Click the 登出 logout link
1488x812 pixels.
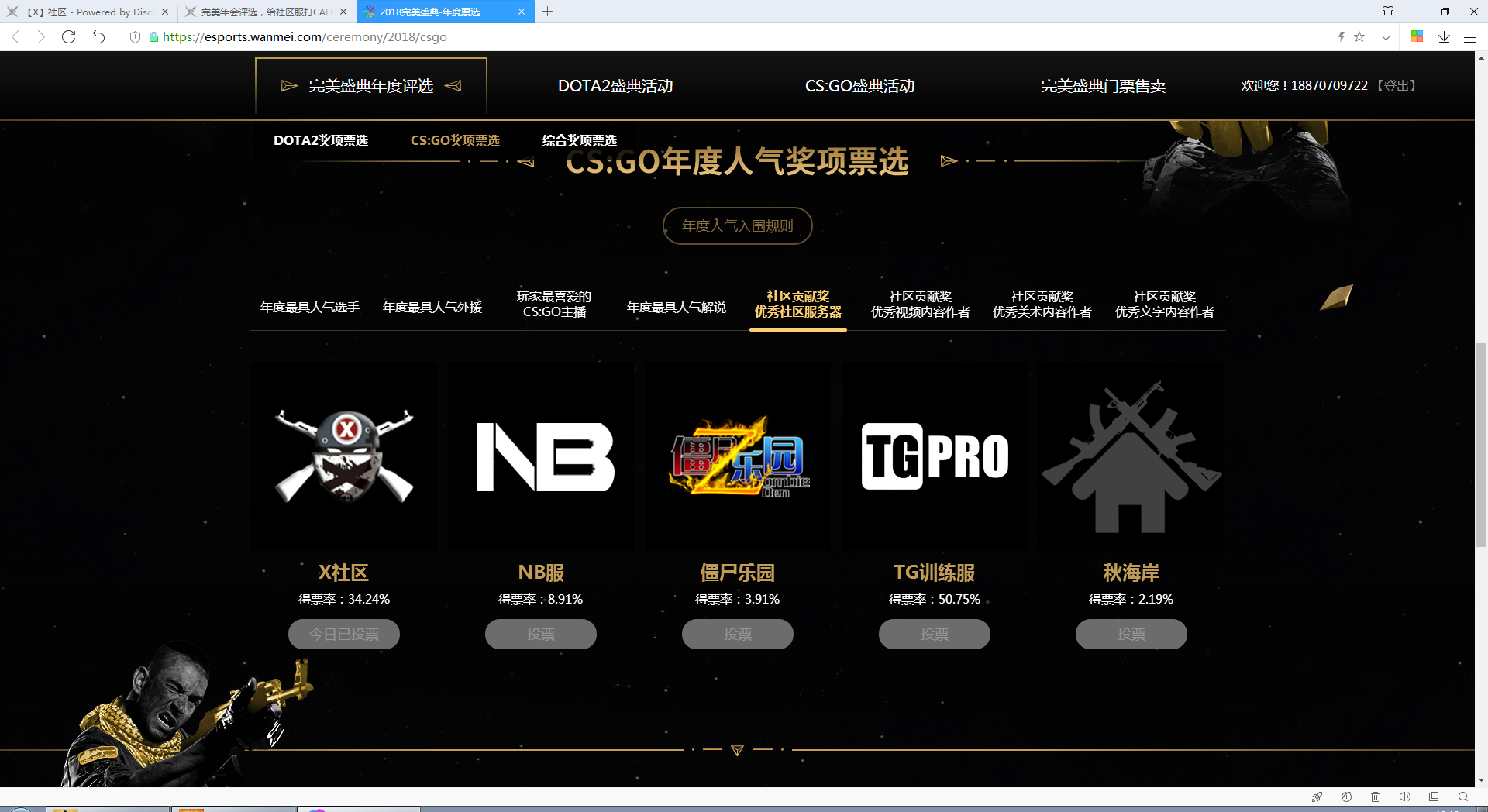(x=1397, y=86)
